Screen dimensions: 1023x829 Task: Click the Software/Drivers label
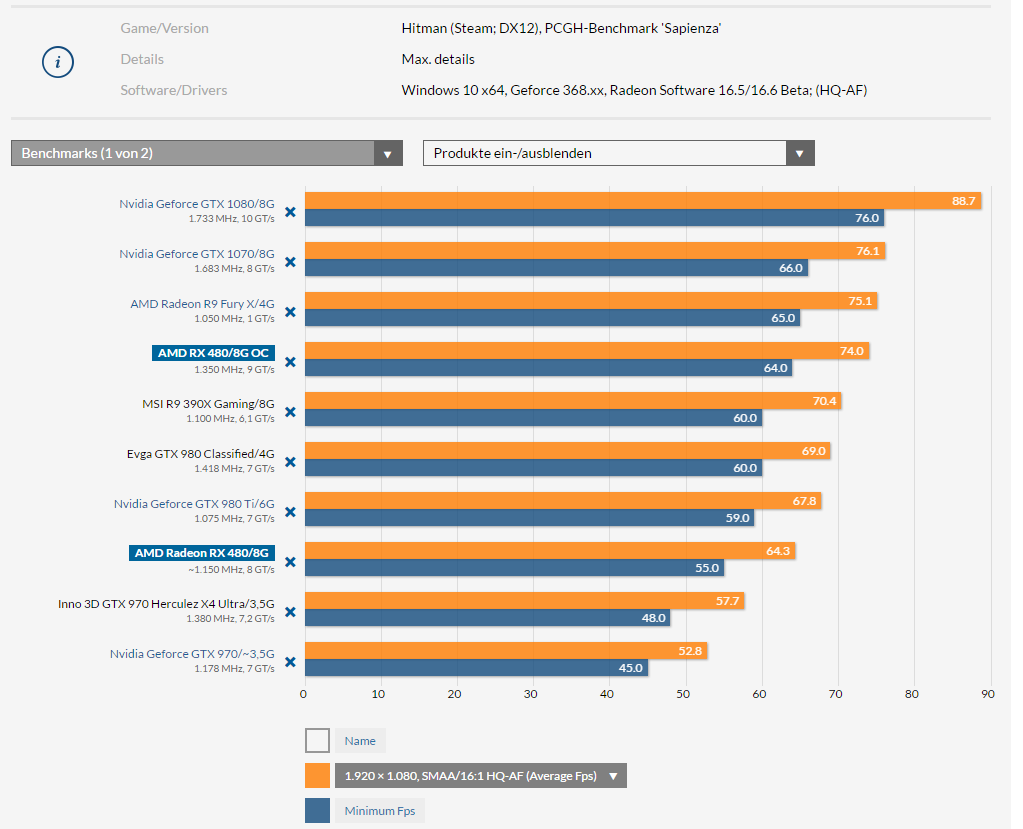(x=174, y=90)
